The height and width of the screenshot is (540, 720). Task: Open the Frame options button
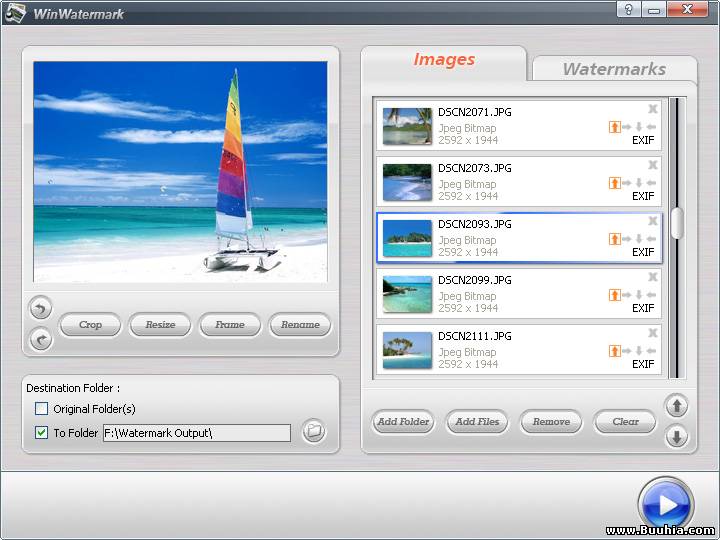pyautogui.click(x=230, y=325)
